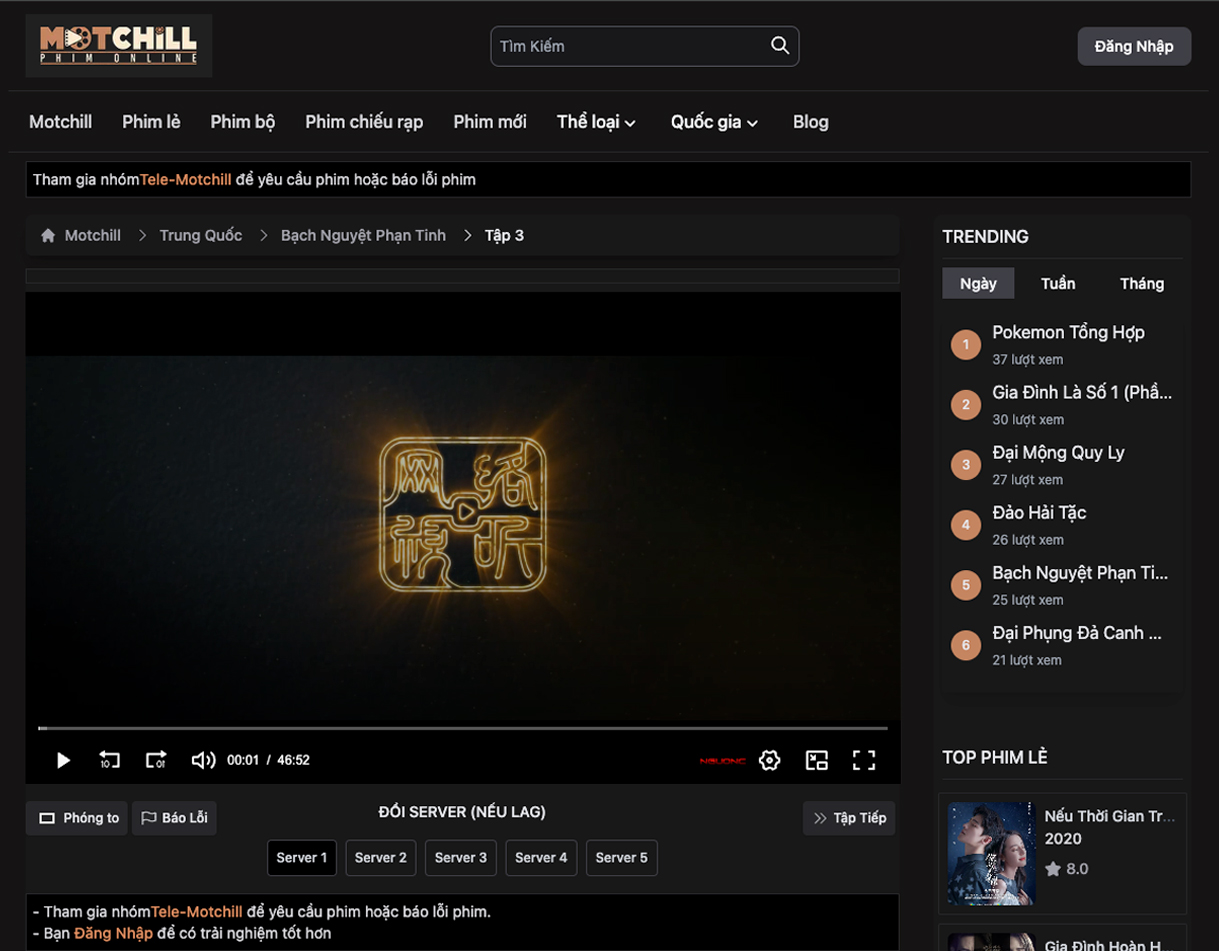Image resolution: width=1219 pixels, height=951 pixels.
Task: Click the video progress bar
Action: 463,728
